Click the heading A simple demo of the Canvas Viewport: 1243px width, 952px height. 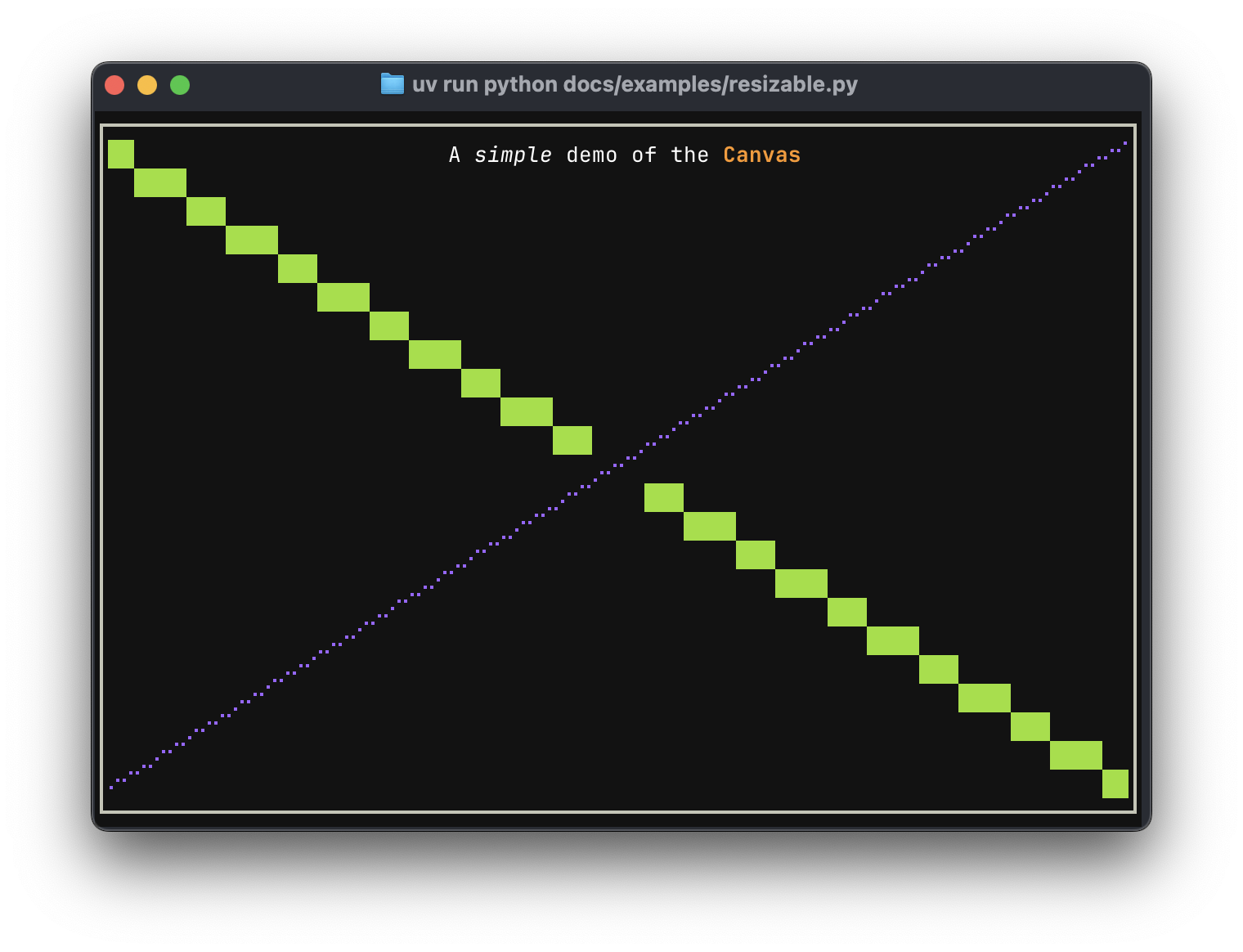pos(624,155)
